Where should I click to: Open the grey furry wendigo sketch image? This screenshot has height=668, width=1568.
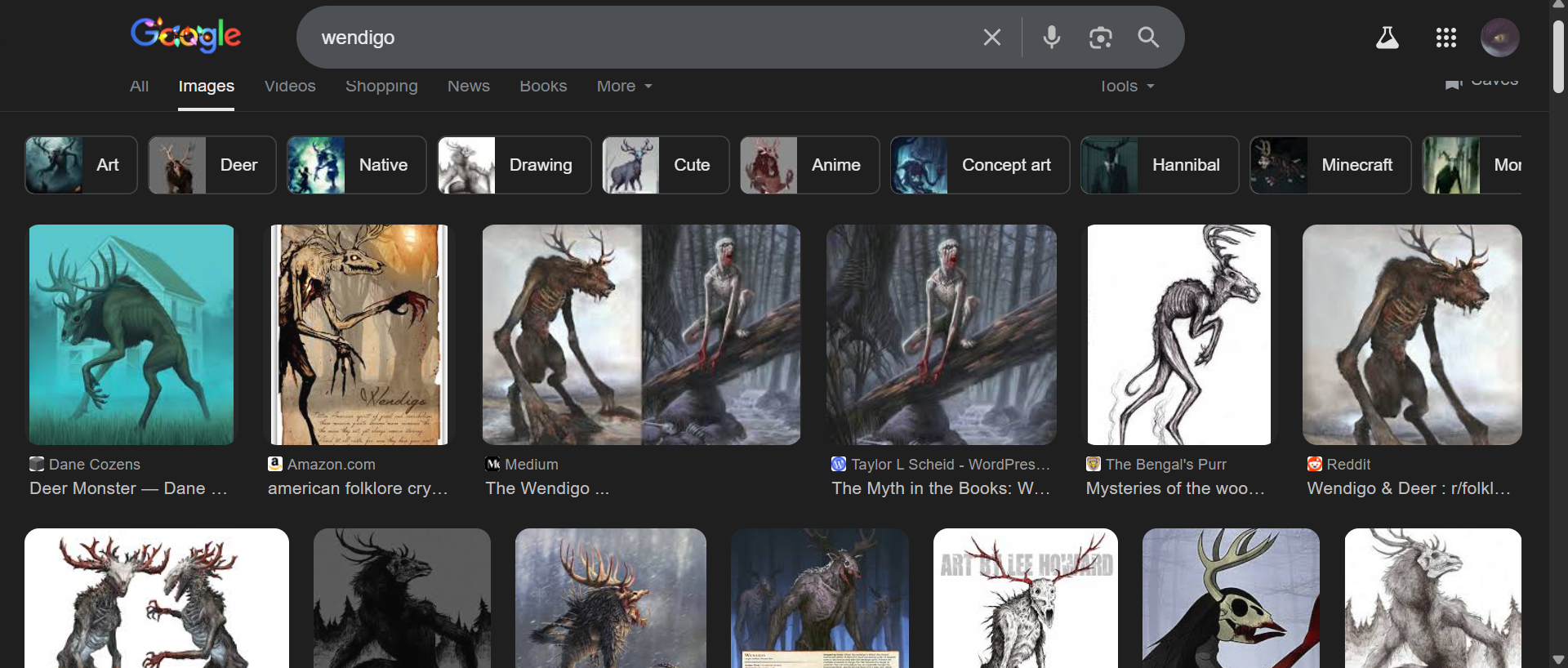(1433, 598)
